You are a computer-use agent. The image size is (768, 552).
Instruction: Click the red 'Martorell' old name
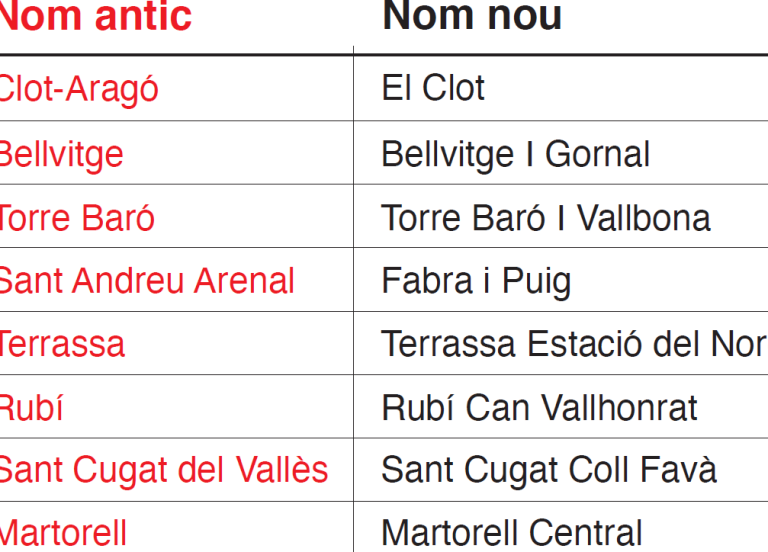point(63,533)
